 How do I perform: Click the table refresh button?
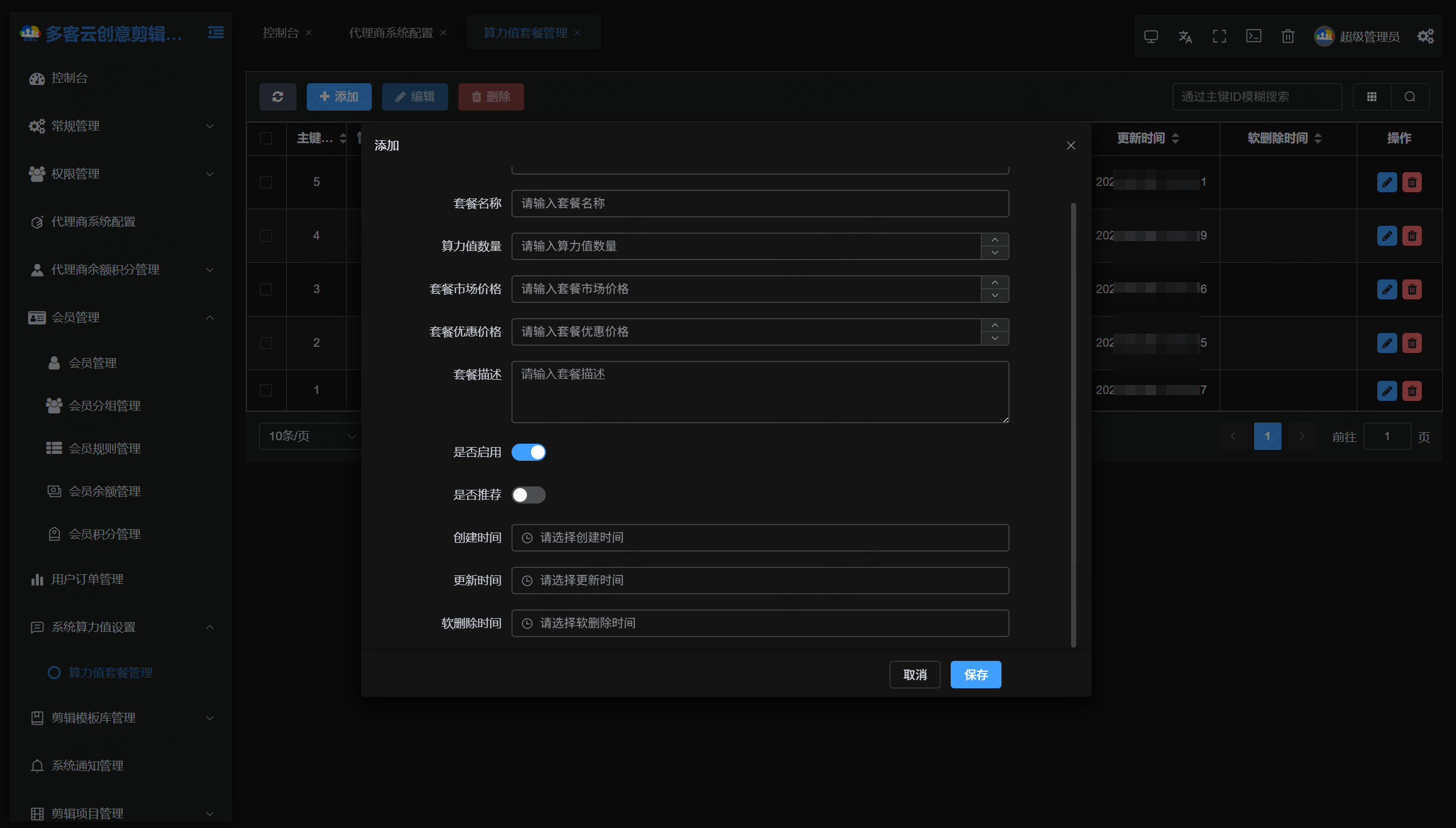(x=278, y=97)
